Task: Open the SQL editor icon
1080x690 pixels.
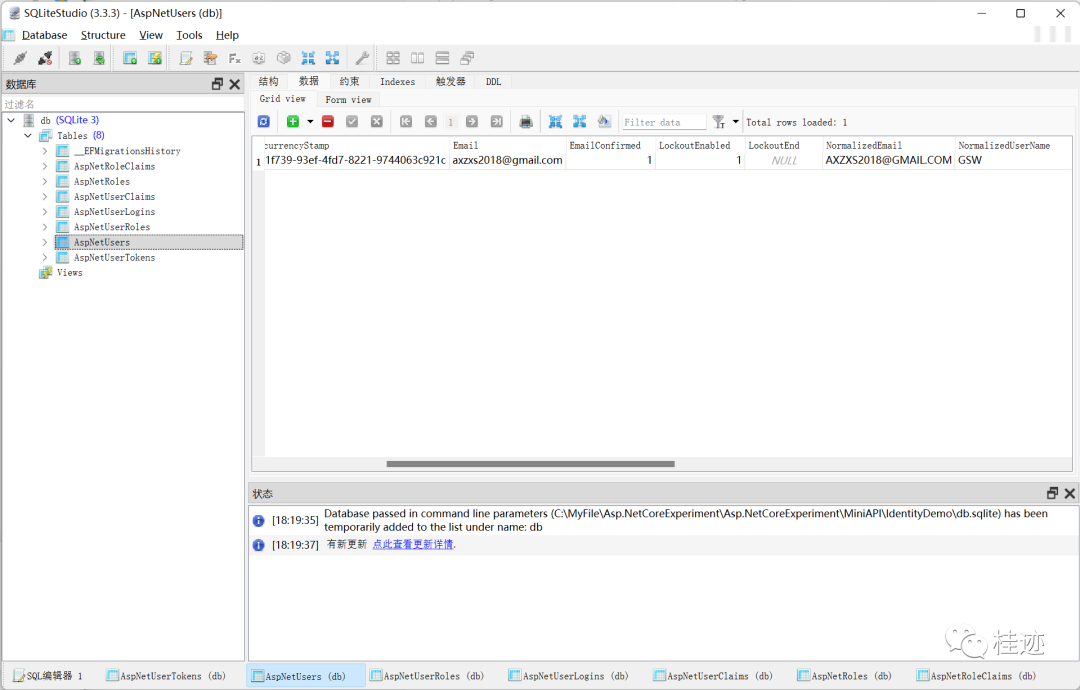Action: (x=185, y=59)
